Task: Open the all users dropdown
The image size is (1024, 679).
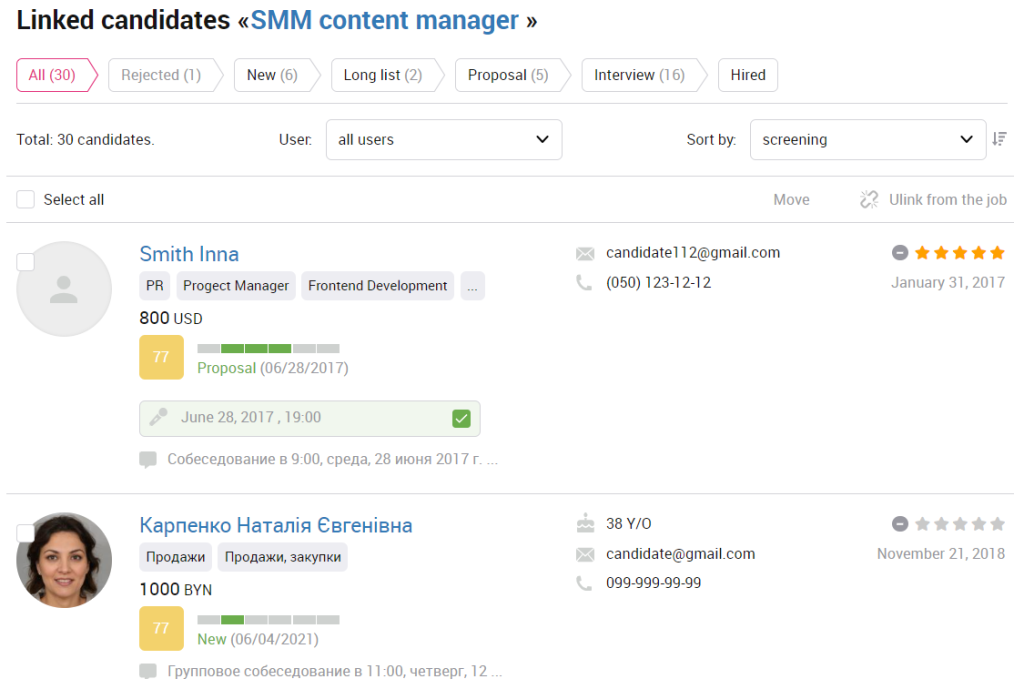Action: [444, 139]
